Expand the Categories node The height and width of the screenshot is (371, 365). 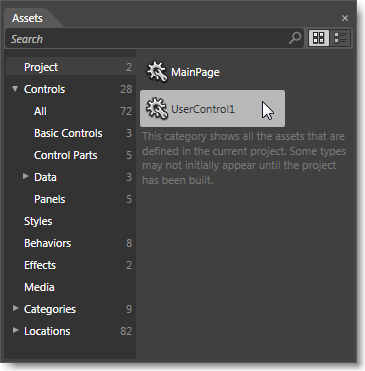(15, 308)
